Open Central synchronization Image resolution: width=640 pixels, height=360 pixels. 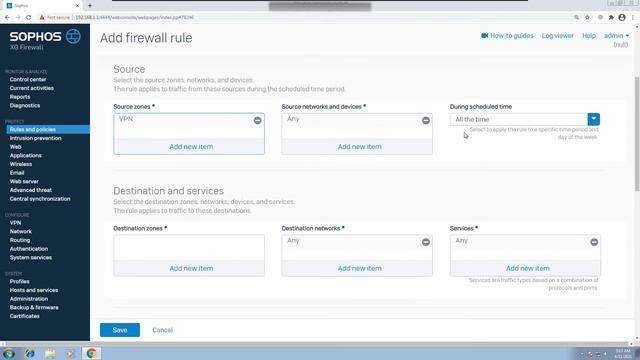click(x=40, y=199)
